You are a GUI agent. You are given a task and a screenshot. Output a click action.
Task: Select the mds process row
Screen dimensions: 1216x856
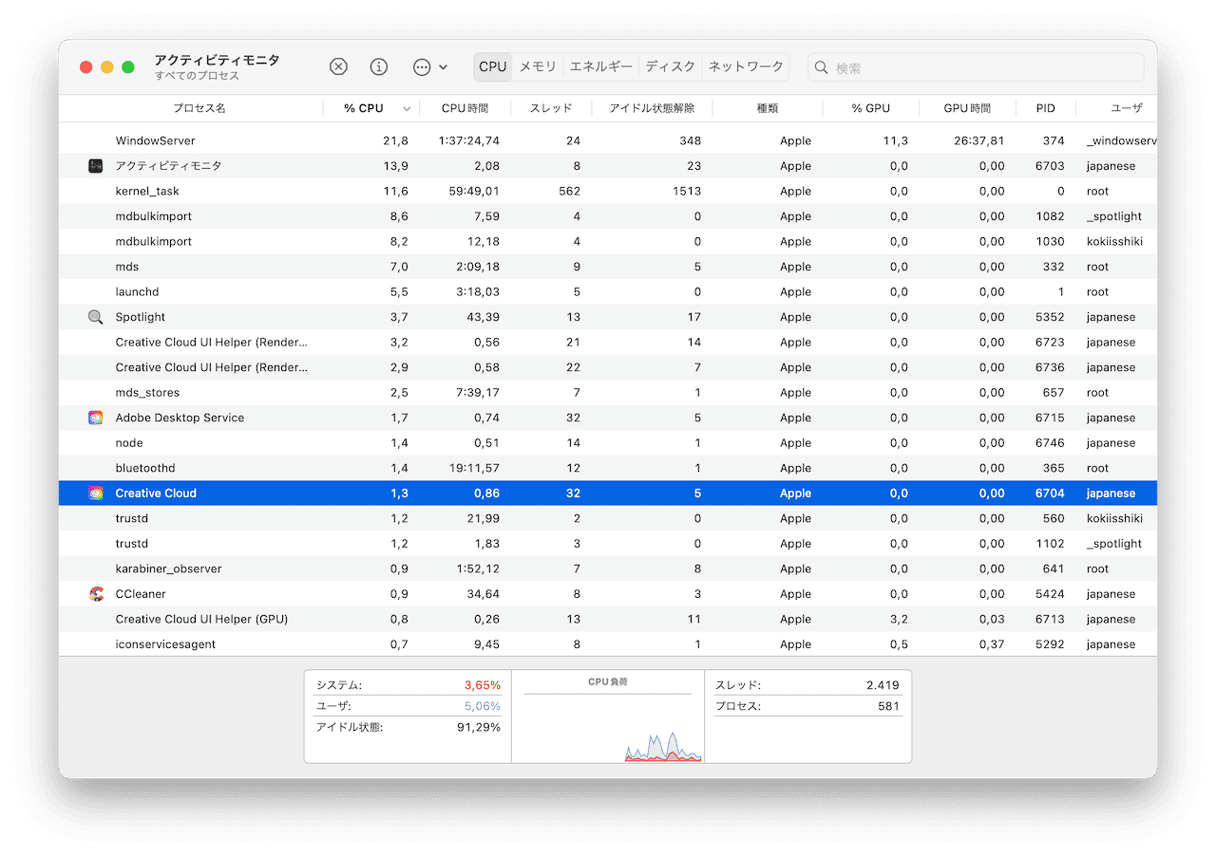coord(608,267)
